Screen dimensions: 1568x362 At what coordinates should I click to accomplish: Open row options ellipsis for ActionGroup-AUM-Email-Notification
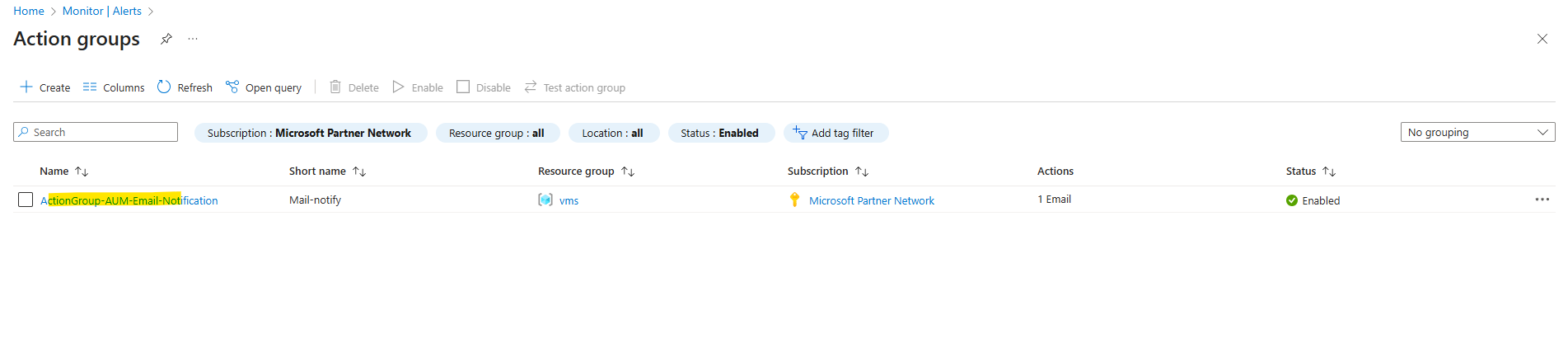coord(1542,200)
